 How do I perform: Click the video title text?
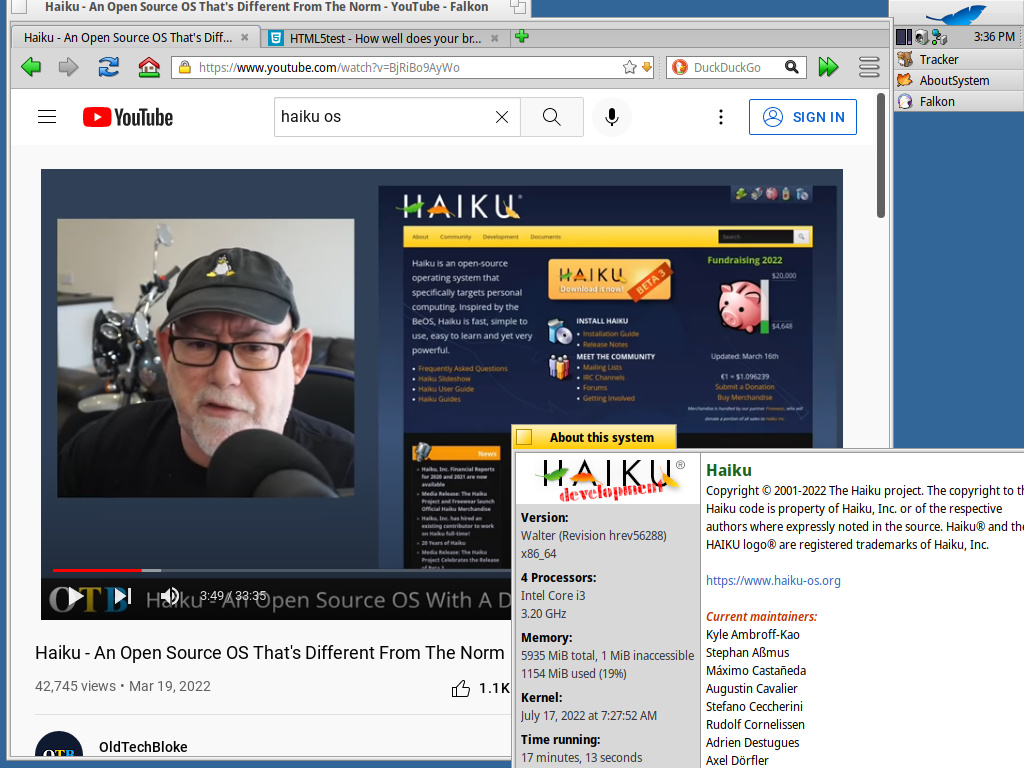coord(270,653)
